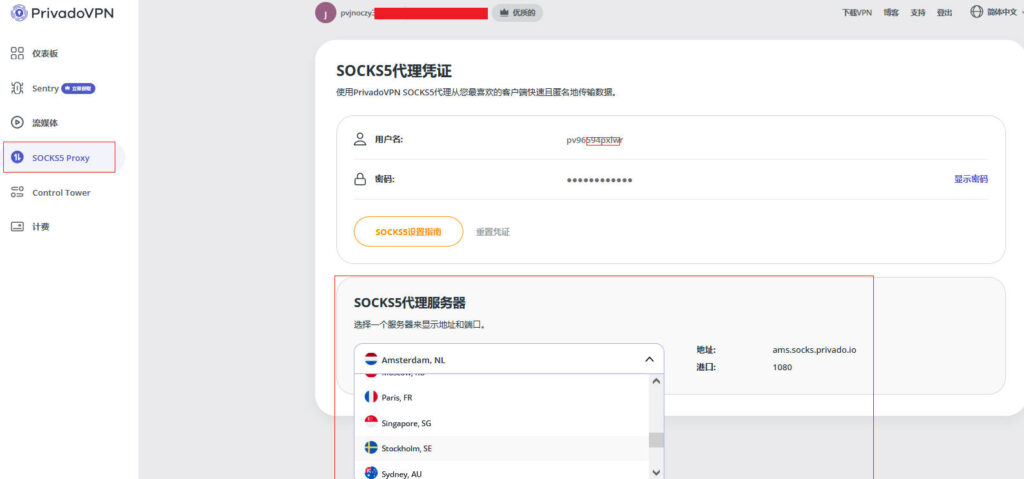Image resolution: width=1024 pixels, height=479 pixels.
Task: Open the 仪表板 dashboard icon
Action: click(18, 54)
